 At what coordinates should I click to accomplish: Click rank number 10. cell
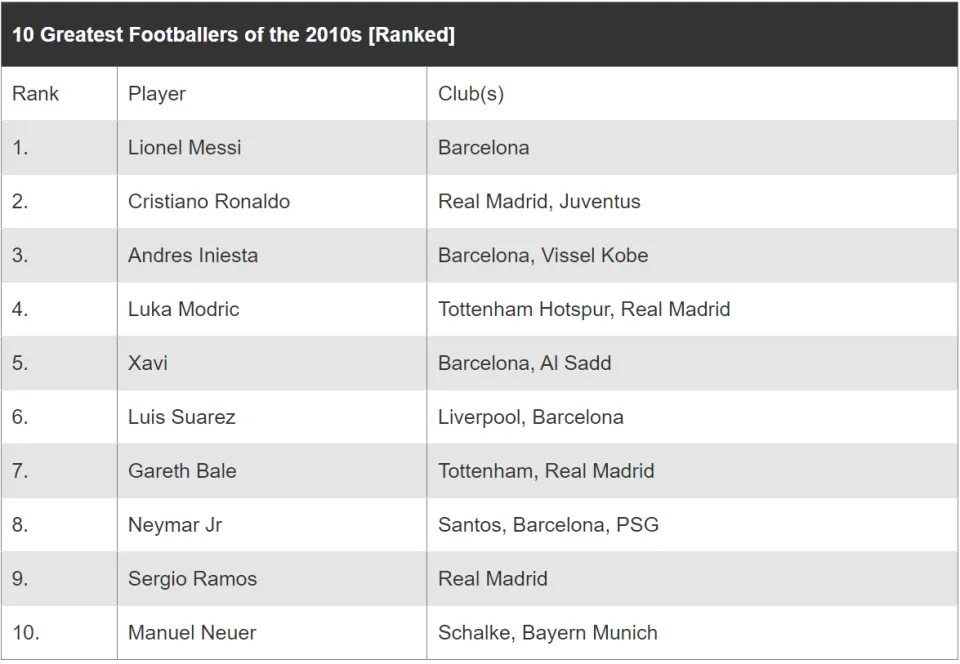[59, 632]
